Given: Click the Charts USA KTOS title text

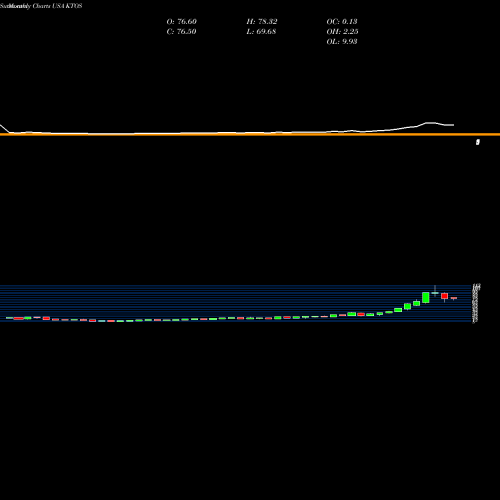Looking at the screenshot, I should [x=57, y=6].
